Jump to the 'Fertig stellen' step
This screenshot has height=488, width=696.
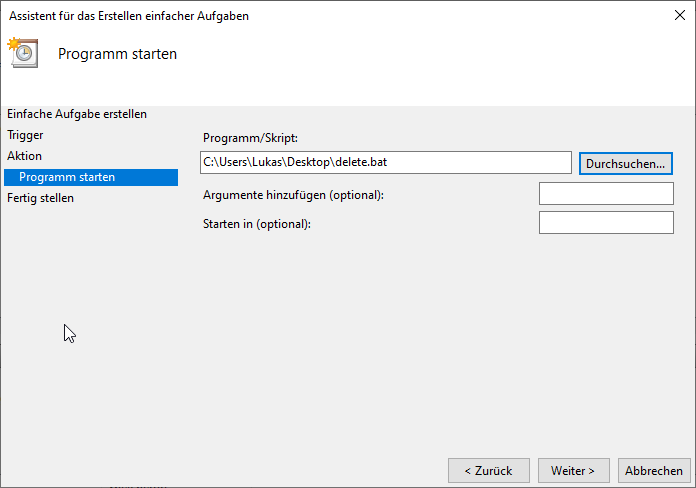(x=40, y=198)
